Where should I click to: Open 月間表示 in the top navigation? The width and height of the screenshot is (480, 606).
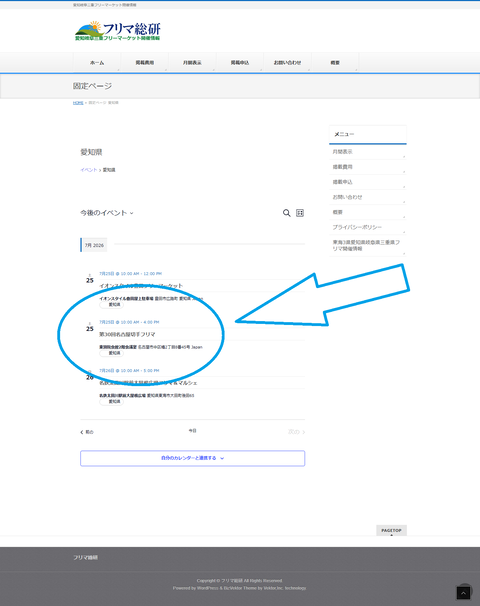pos(192,63)
